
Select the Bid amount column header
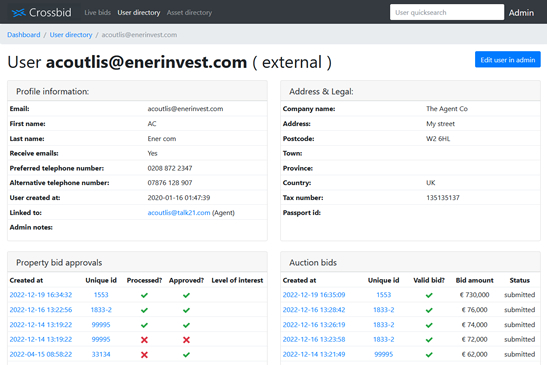pos(474,280)
